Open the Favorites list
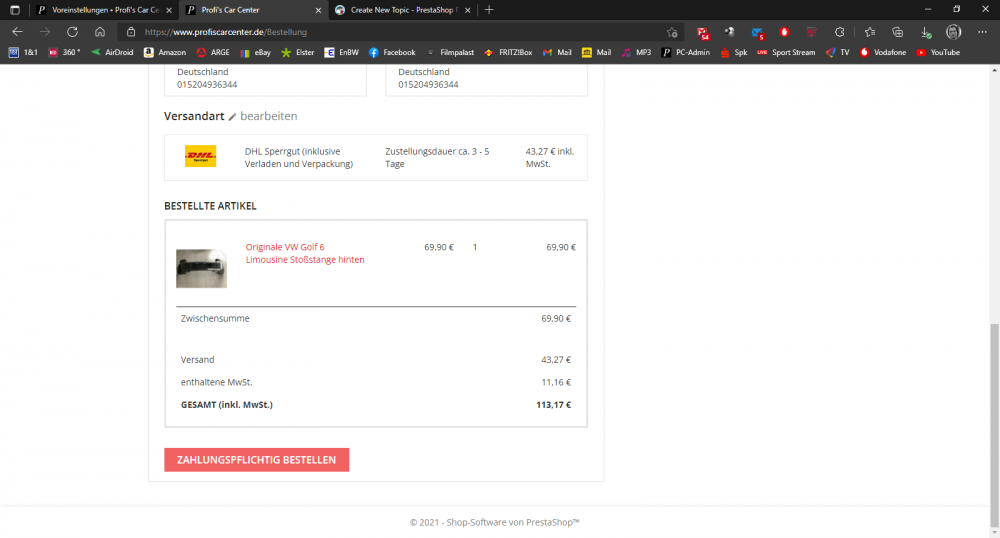This screenshot has width=1000, height=538. point(870,32)
